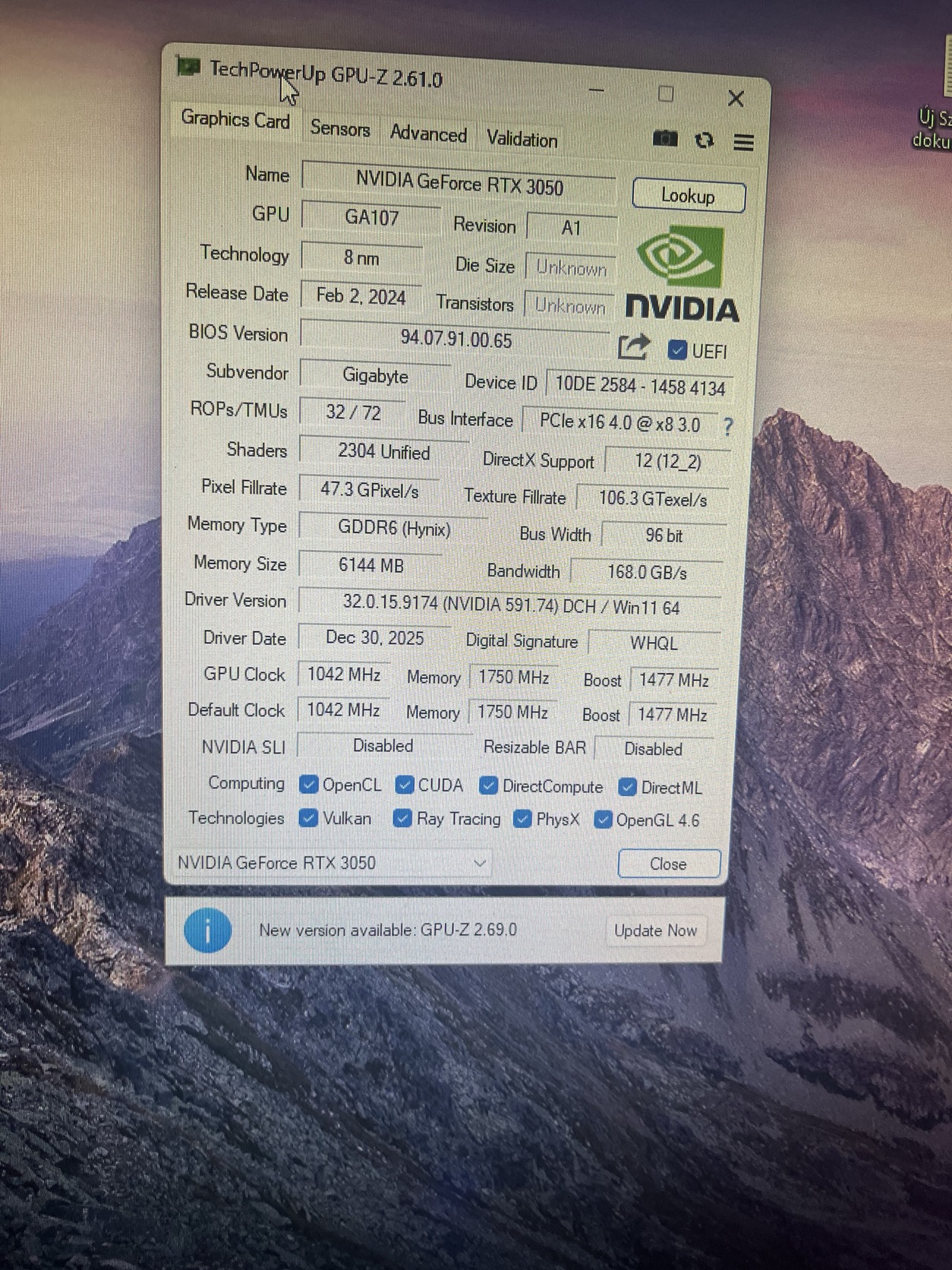Image resolution: width=952 pixels, height=1270 pixels.
Task: Click New version available: GPU-Z 2.69.0 text
Action: pos(388,930)
